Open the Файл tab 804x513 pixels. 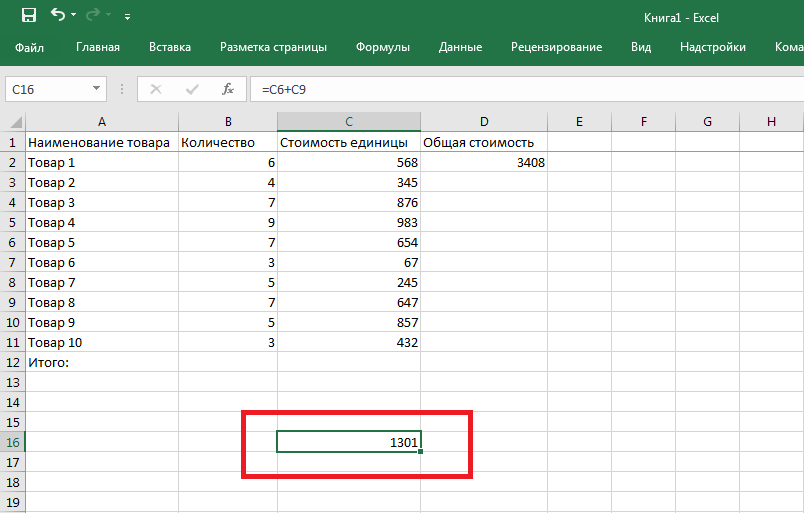[30, 47]
